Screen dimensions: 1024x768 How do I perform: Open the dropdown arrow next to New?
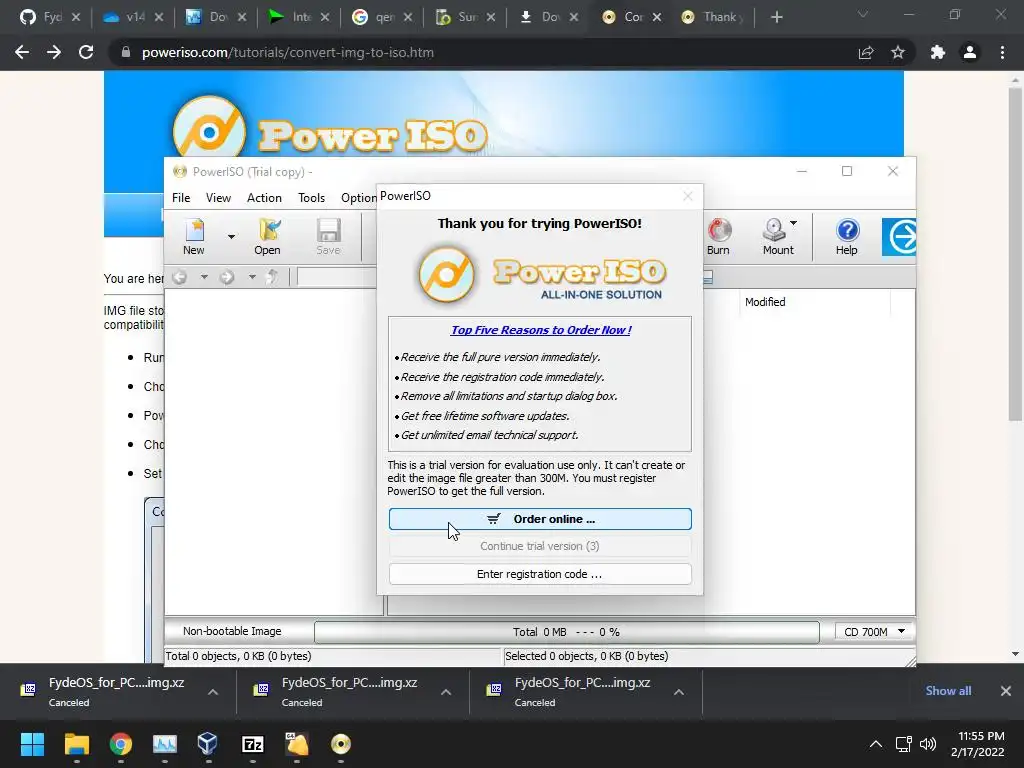(x=231, y=236)
